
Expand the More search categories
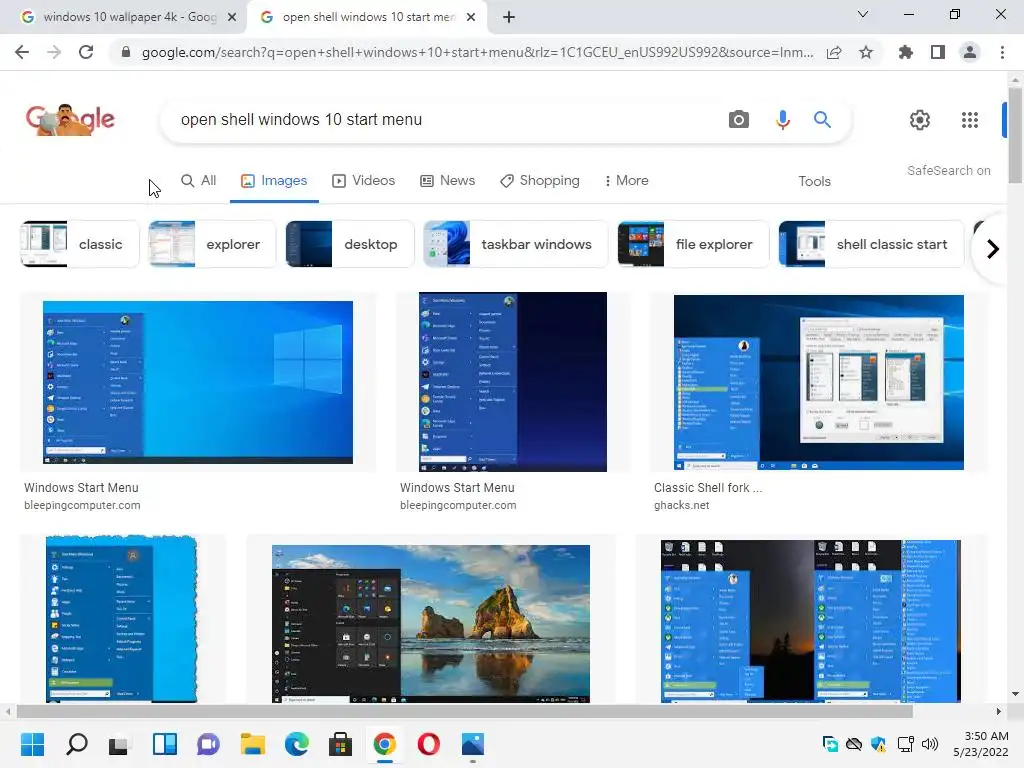point(626,181)
